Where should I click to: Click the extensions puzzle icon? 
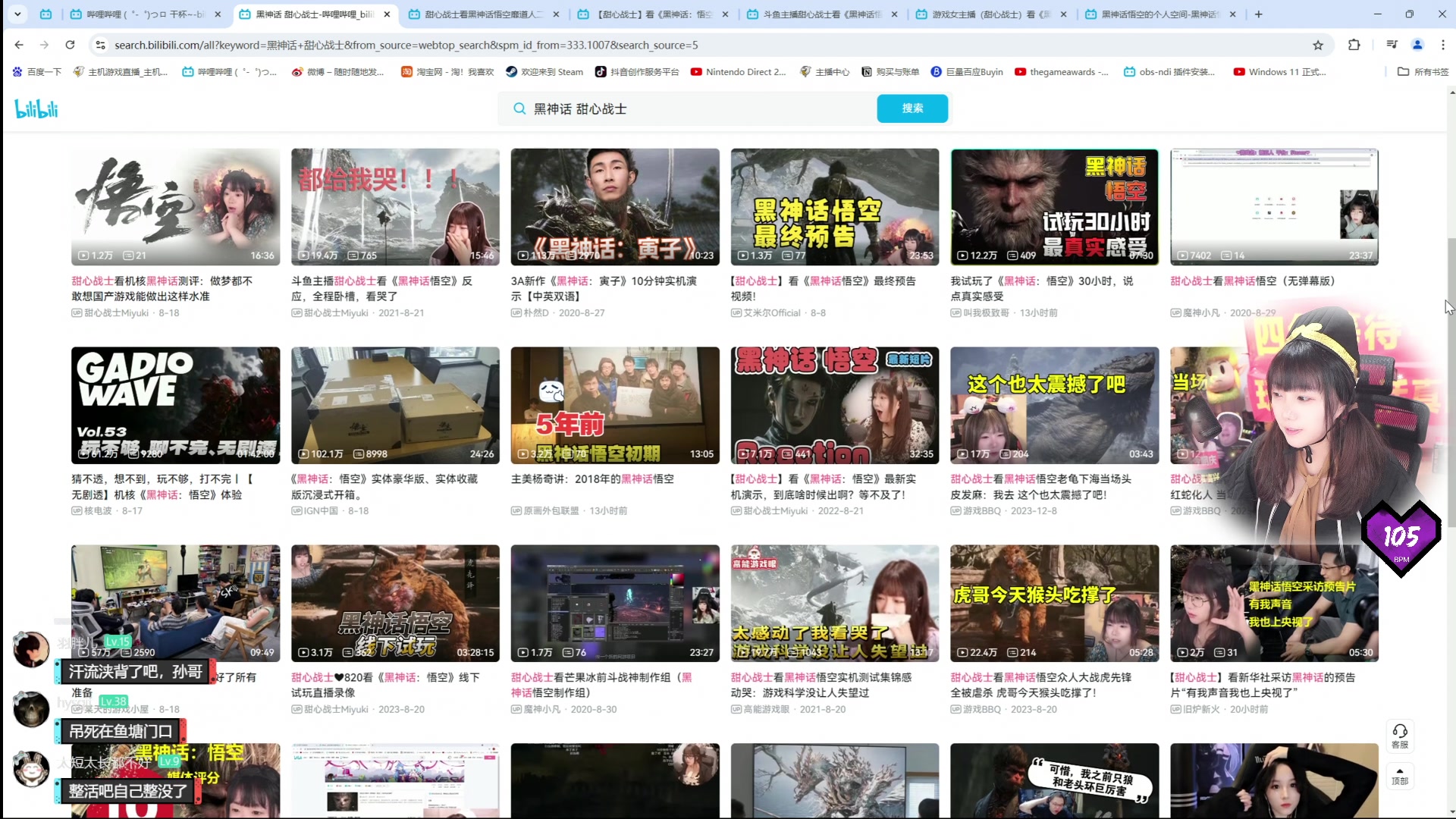pyautogui.click(x=1354, y=45)
